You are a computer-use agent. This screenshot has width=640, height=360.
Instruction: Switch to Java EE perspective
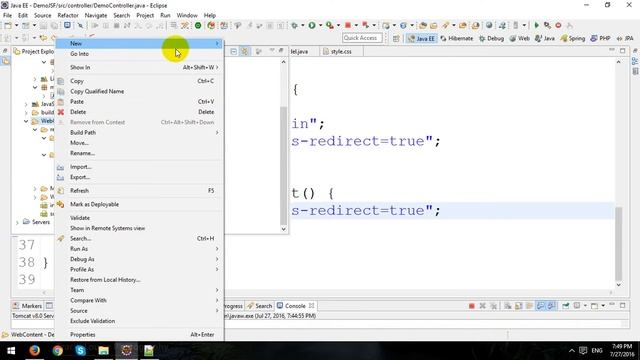pyautogui.click(x=421, y=38)
